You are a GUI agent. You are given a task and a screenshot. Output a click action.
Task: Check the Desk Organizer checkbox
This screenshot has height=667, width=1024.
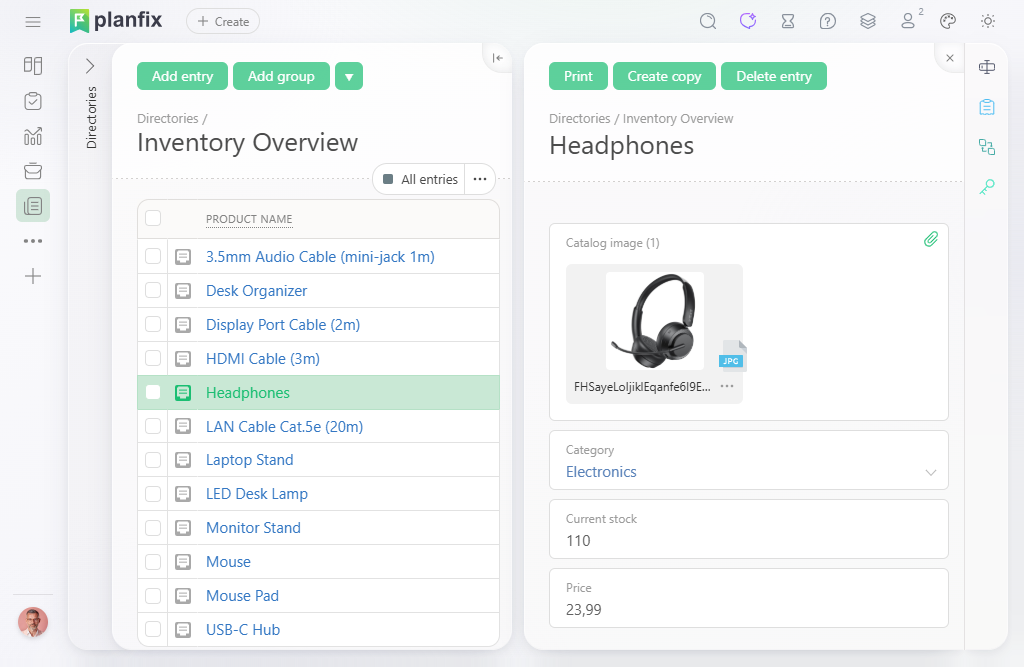[153, 290]
